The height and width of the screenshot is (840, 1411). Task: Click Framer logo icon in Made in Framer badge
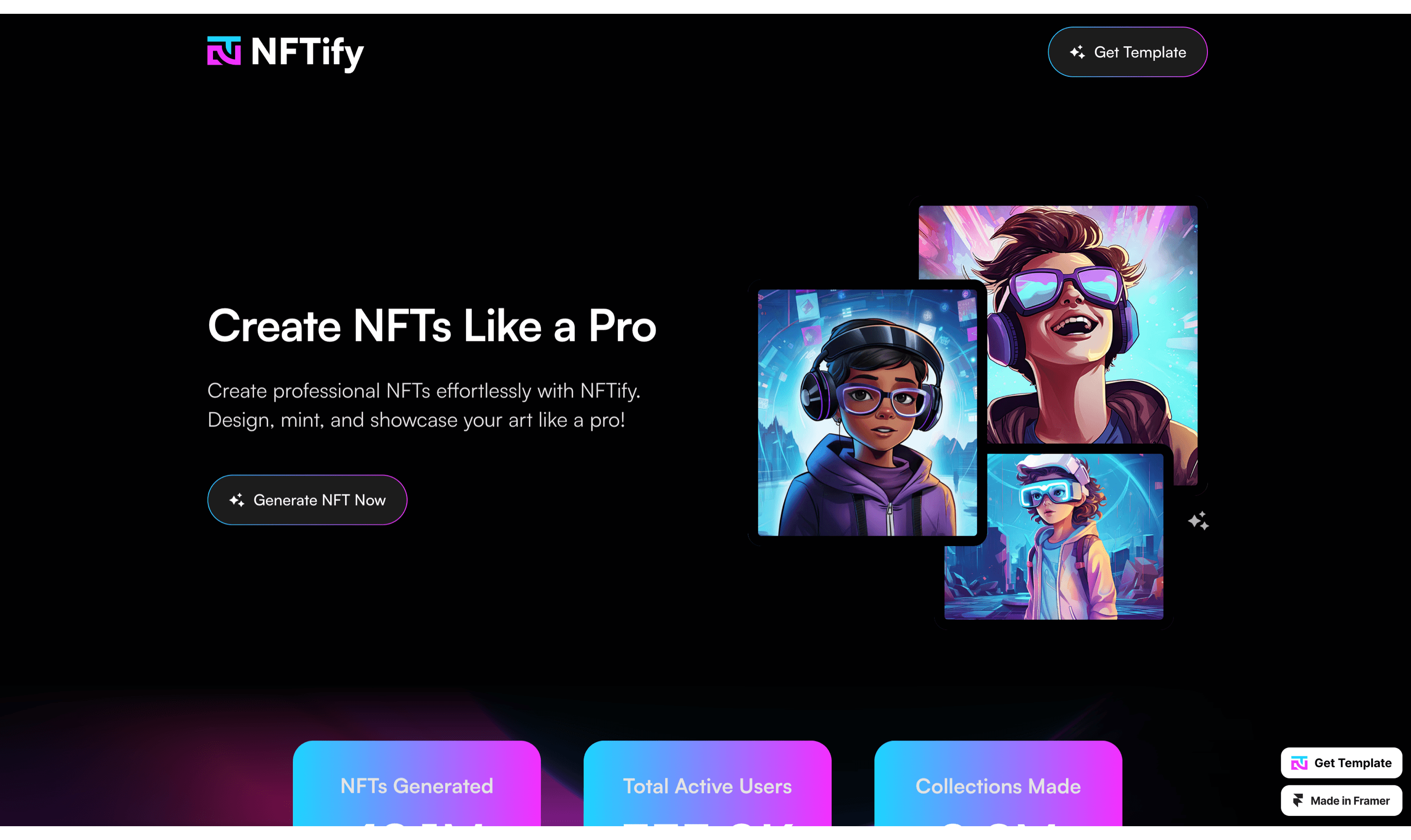tap(1299, 801)
